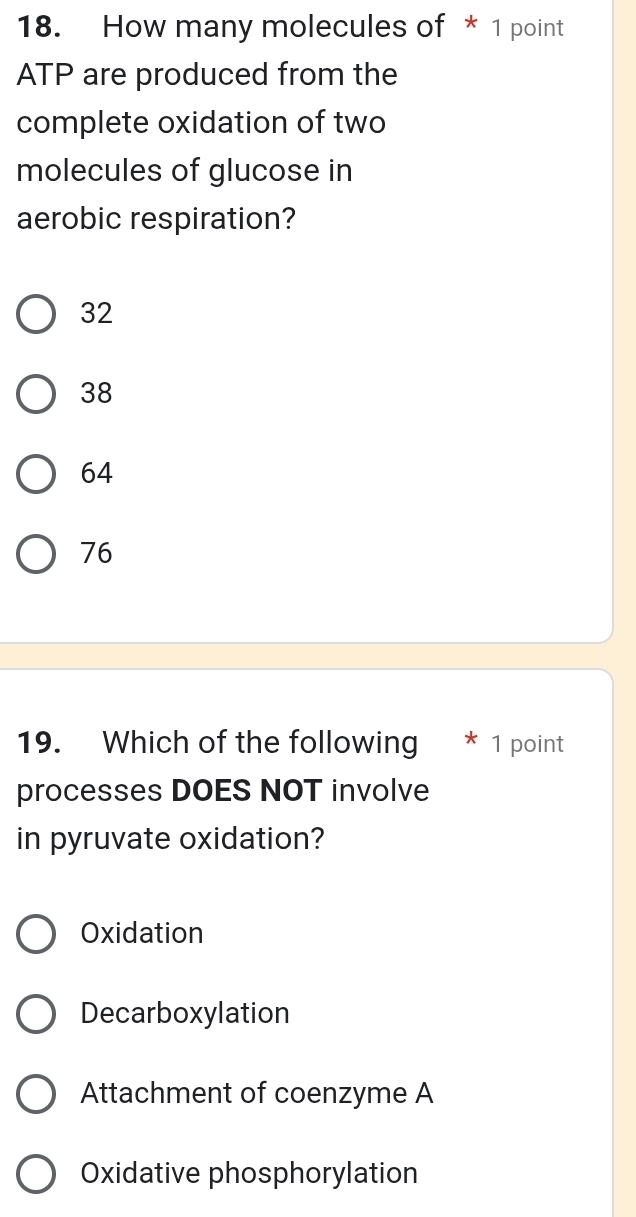
Task: Click the unselected circle beside 32
Action: click(x=36, y=314)
